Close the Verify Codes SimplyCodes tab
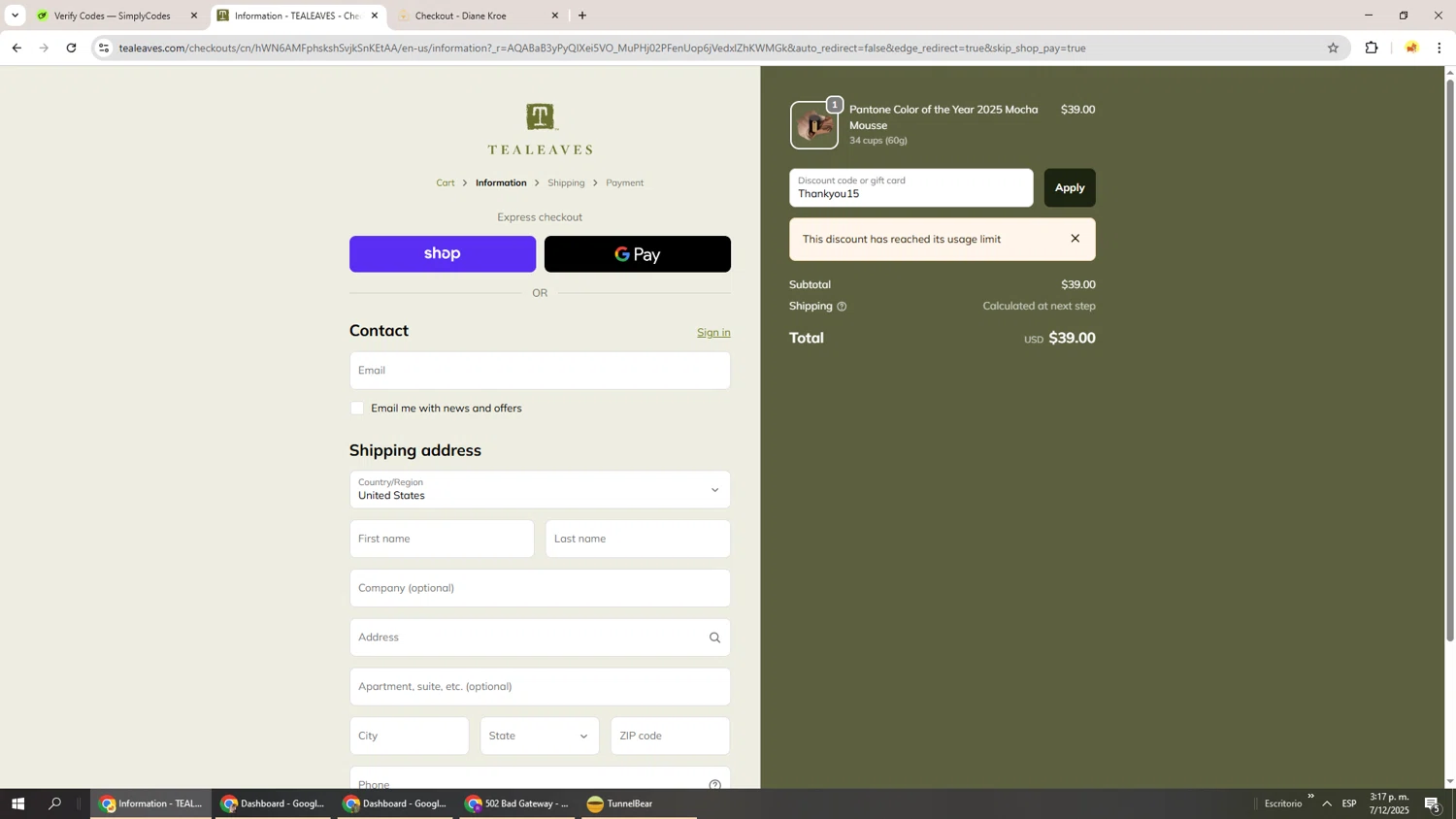Viewport: 1456px width, 819px height. (x=194, y=16)
